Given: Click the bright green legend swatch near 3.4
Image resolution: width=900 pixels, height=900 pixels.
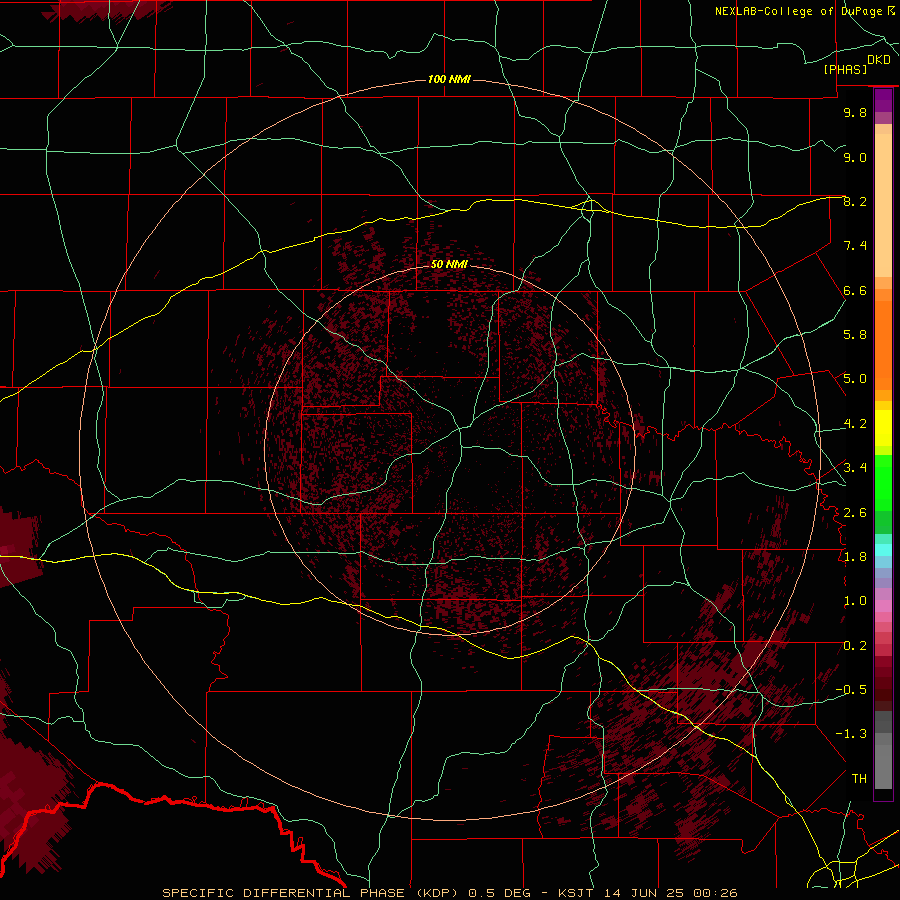Looking at the screenshot, I should pyautogui.click(x=883, y=482).
